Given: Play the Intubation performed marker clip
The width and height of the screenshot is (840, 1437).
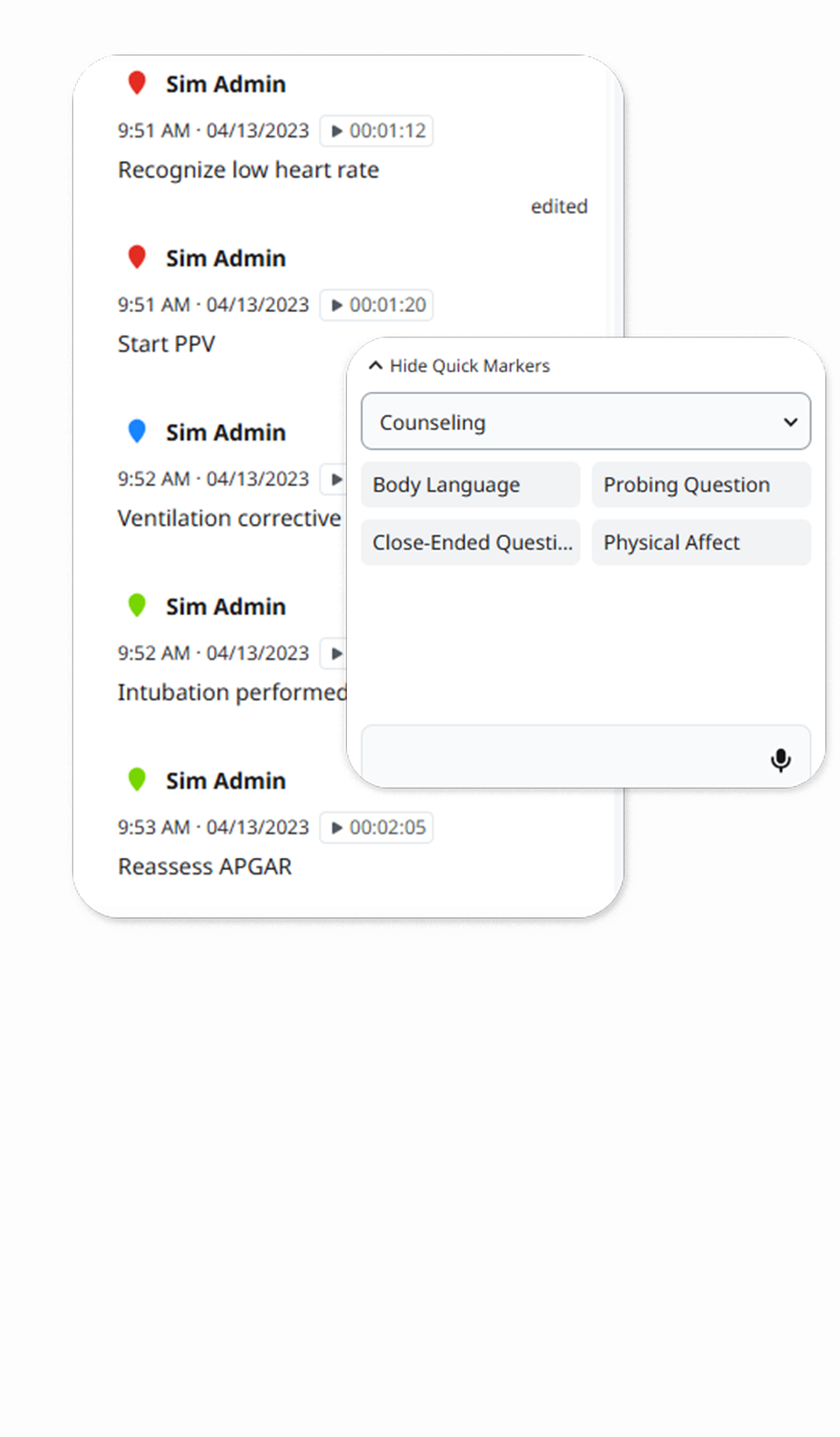Looking at the screenshot, I should pos(334,654).
